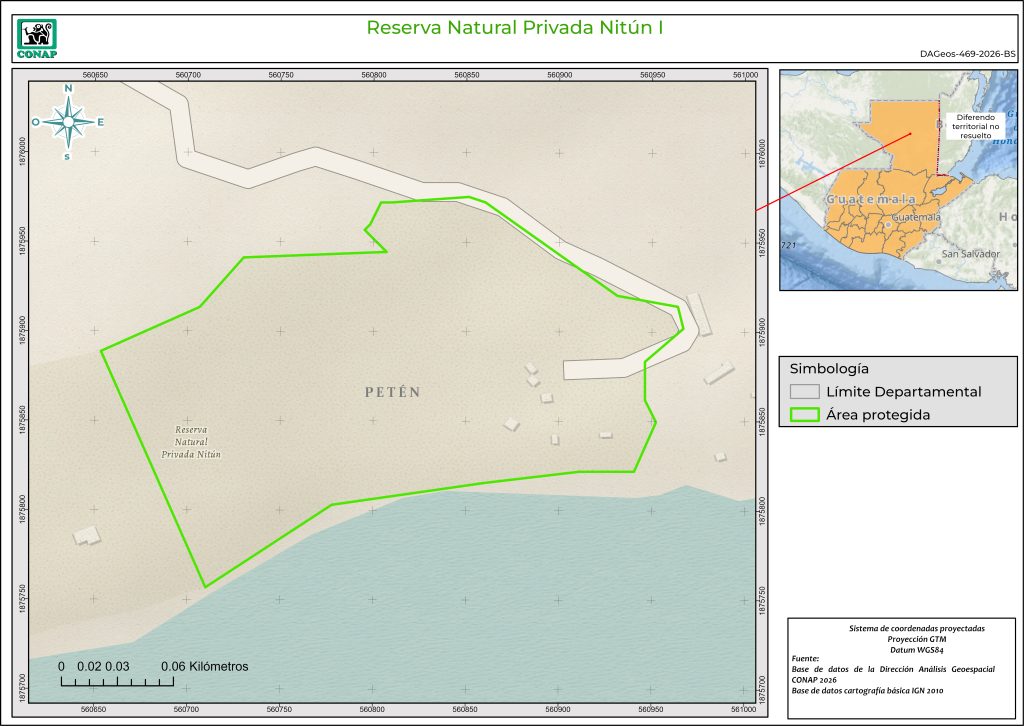Select the grey Límite Departamental legend swatch
The width and height of the screenshot is (1024, 726).
[804, 392]
